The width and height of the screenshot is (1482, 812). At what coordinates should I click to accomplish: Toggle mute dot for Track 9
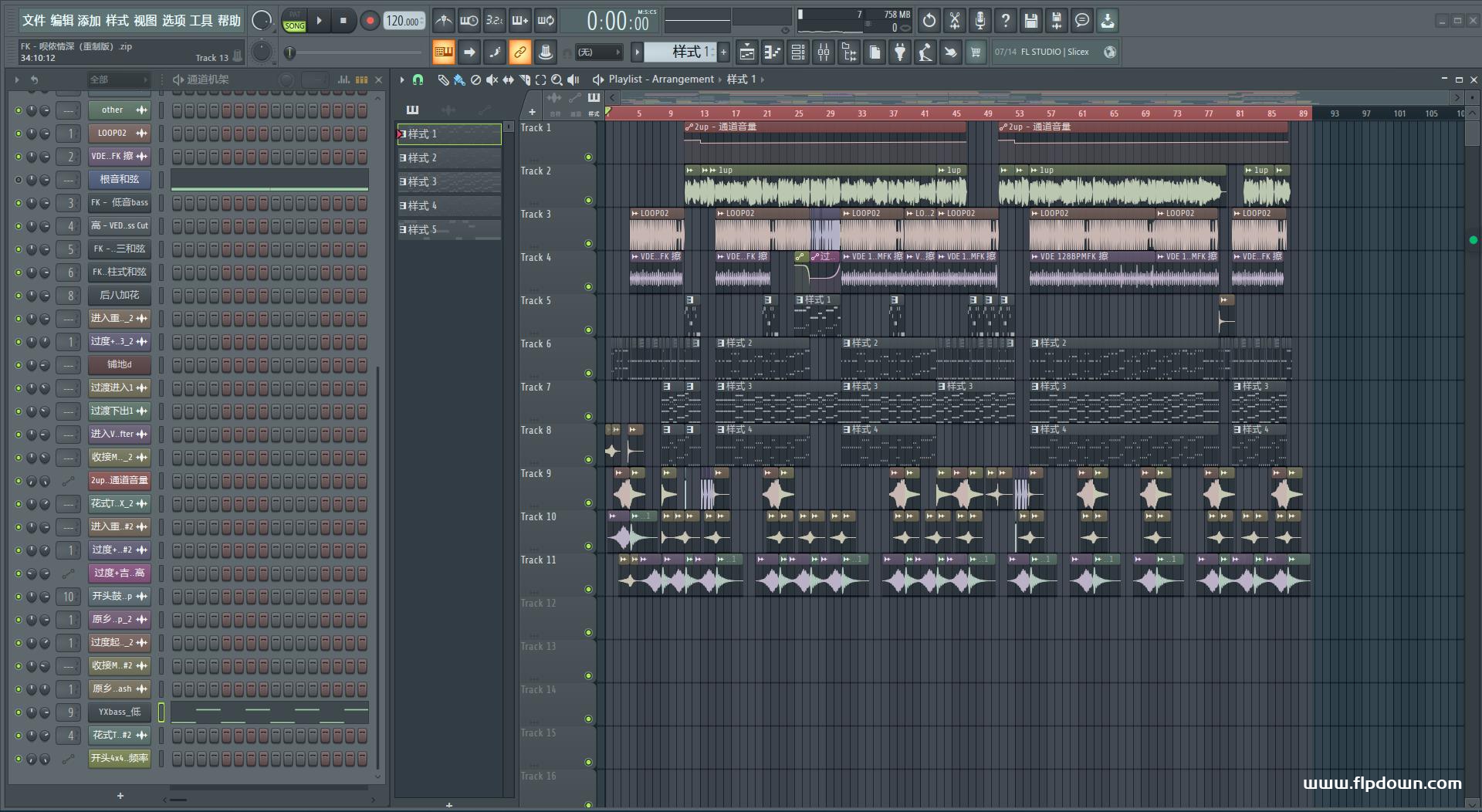click(x=588, y=503)
